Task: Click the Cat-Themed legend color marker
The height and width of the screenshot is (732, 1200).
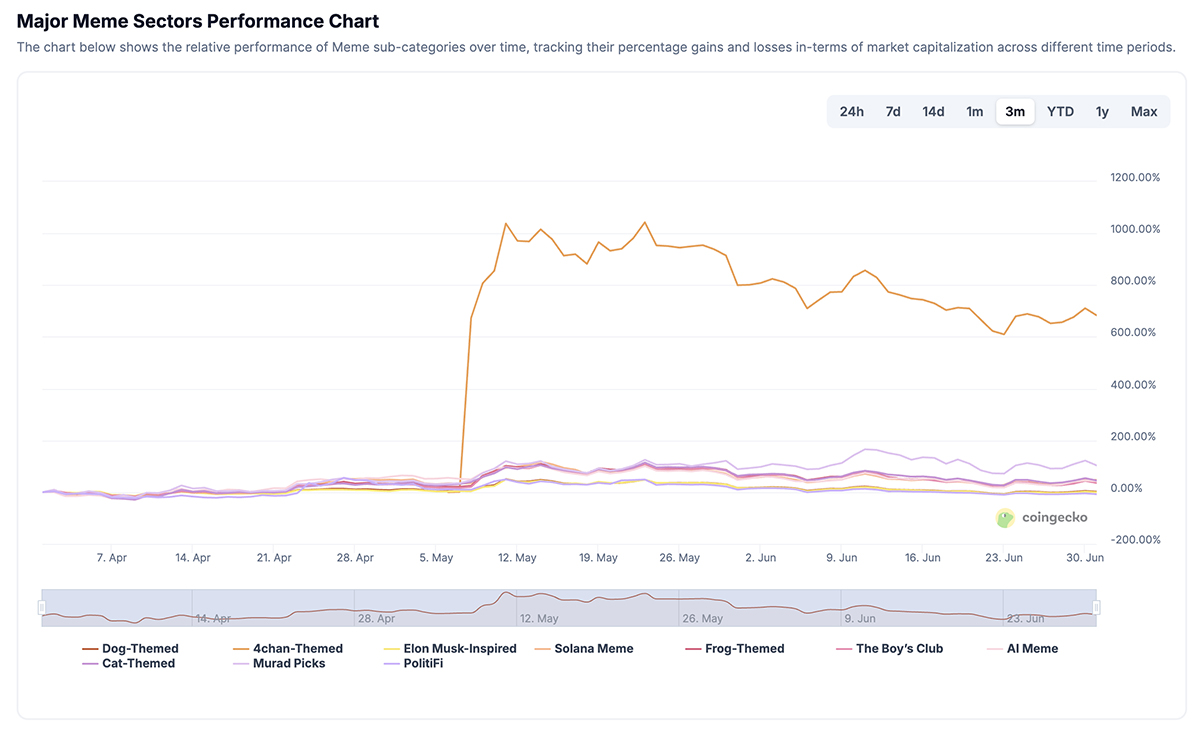Action: [x=89, y=663]
